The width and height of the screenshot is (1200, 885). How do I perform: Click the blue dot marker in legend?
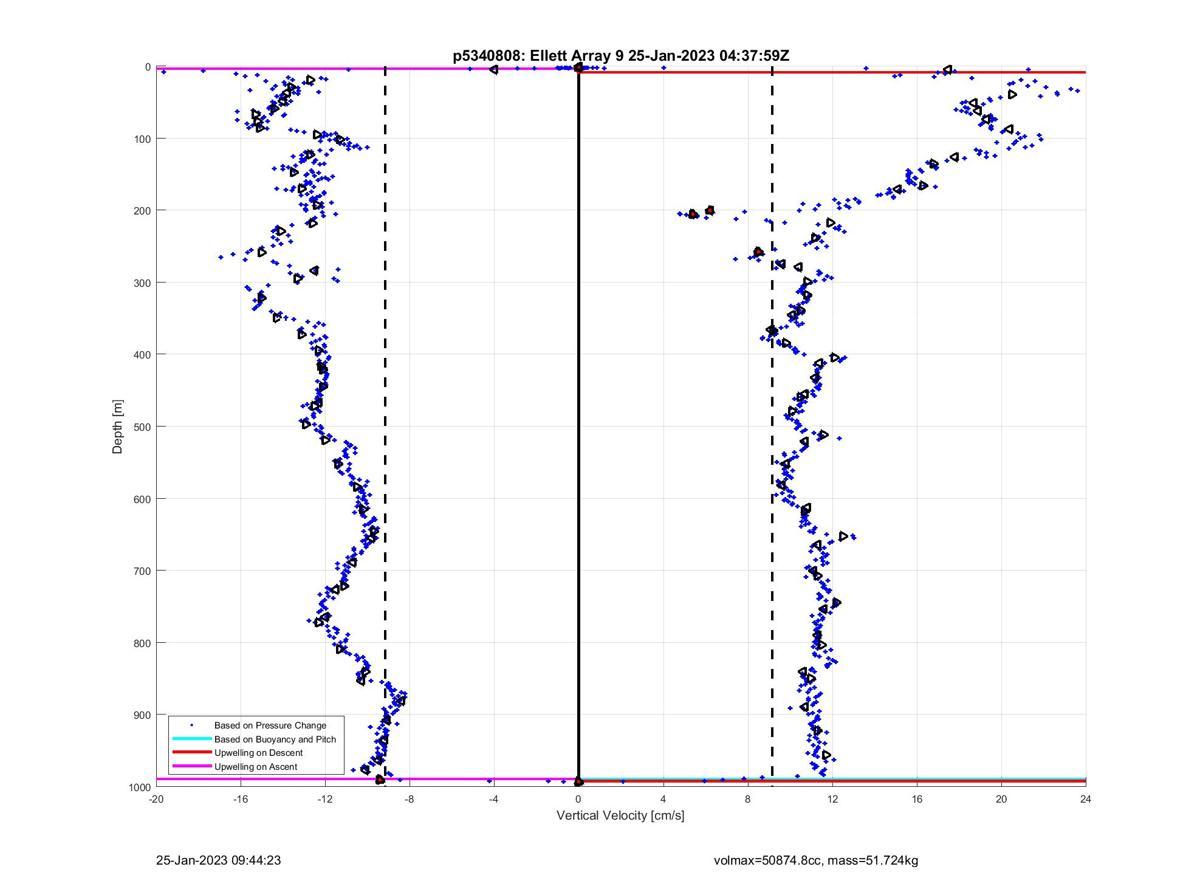(191, 725)
